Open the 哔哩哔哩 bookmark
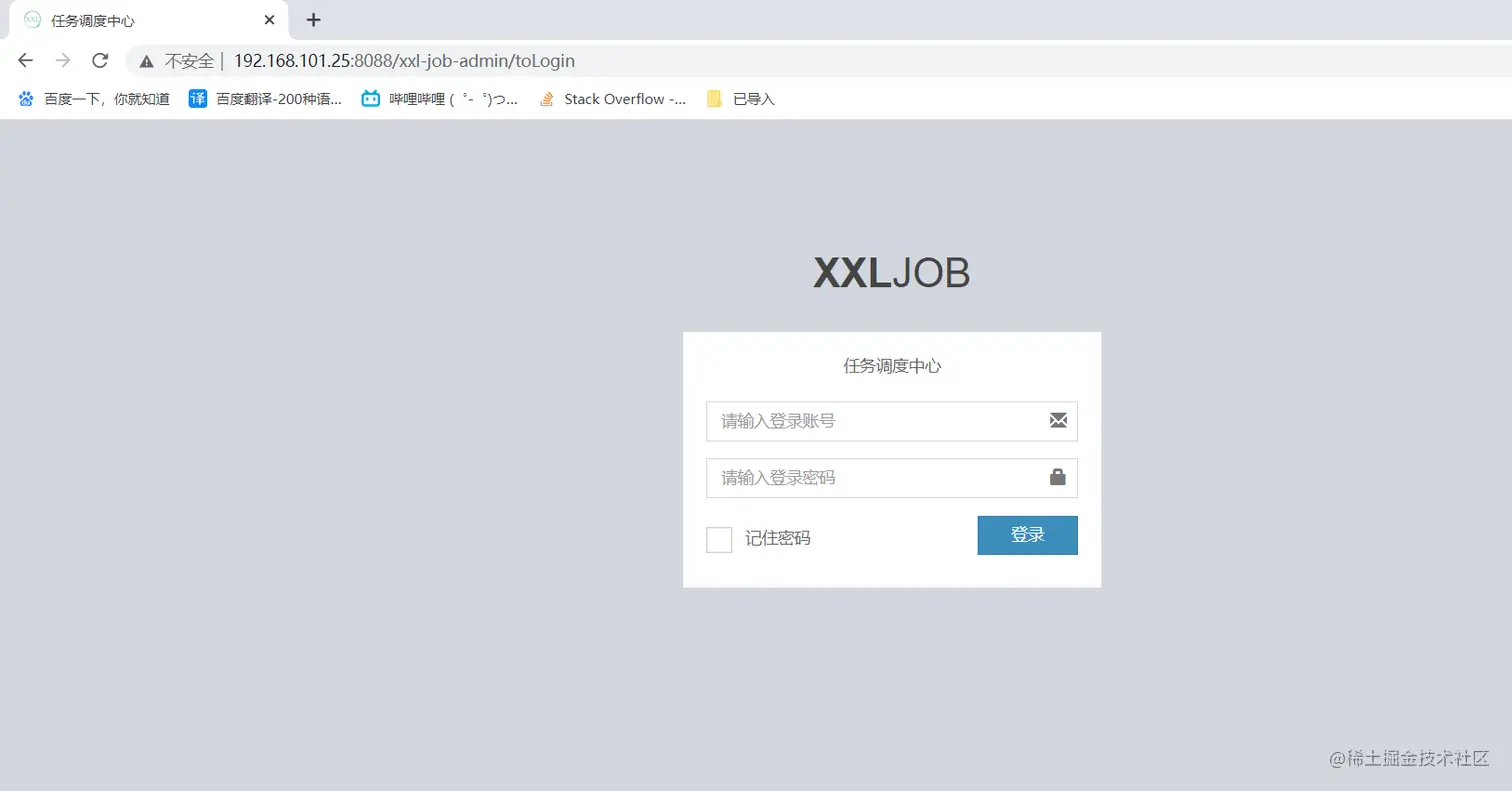 (x=440, y=99)
